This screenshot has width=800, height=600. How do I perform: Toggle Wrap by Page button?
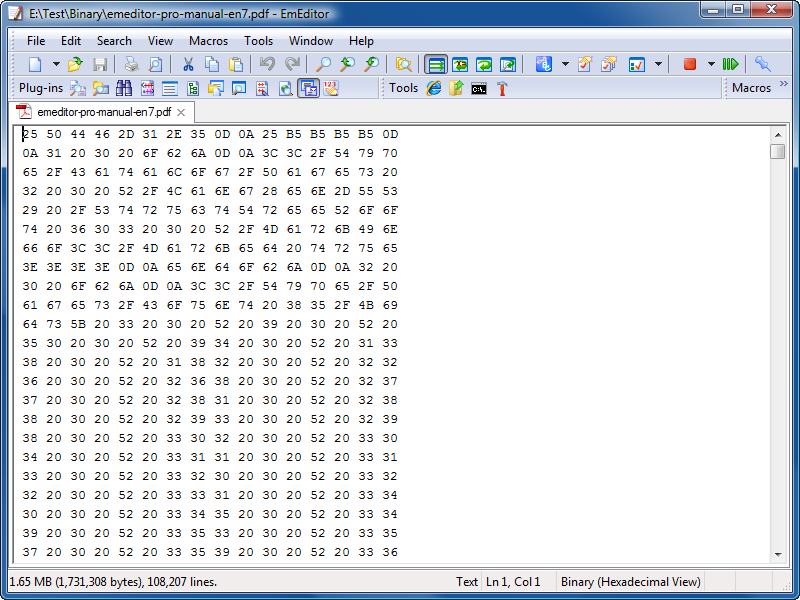[508, 64]
